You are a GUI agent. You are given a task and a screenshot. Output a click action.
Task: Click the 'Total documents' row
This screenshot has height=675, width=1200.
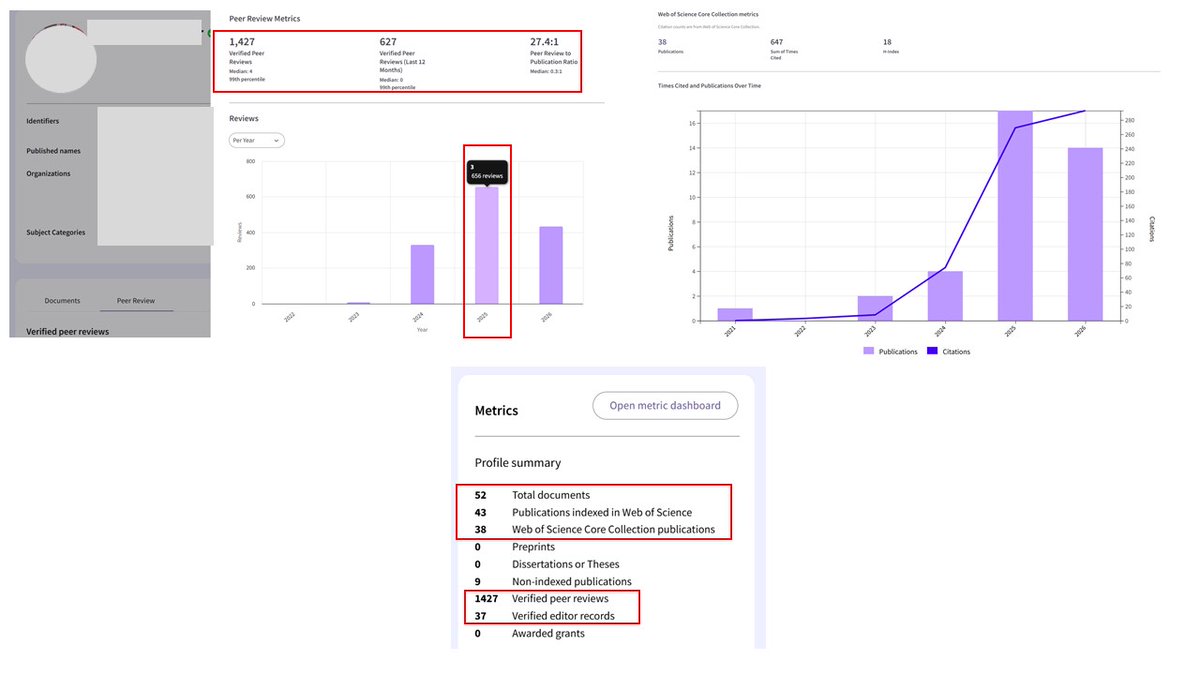click(532, 495)
